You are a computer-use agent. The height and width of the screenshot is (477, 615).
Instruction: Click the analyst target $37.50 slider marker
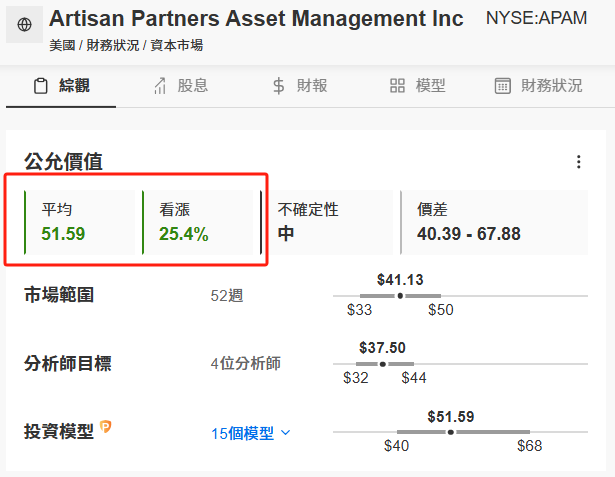(383, 364)
